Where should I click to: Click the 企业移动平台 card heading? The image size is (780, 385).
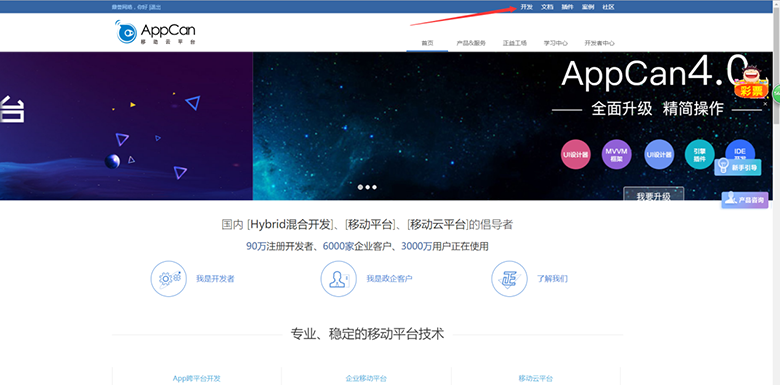point(366,379)
